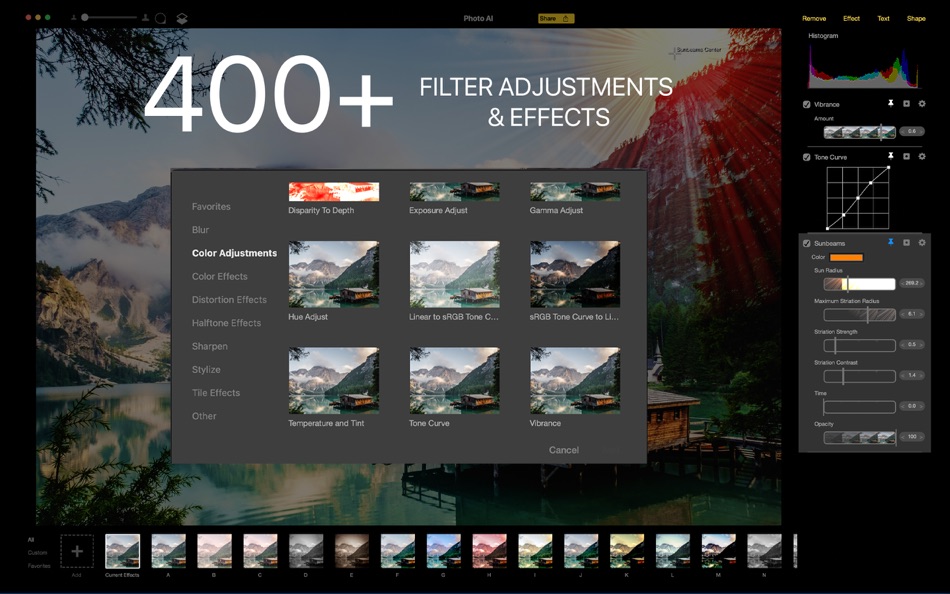Viewport: 950px width, 594px height.
Task: Increase the Opacity value stepper
Action: pyautogui.click(x=921, y=437)
